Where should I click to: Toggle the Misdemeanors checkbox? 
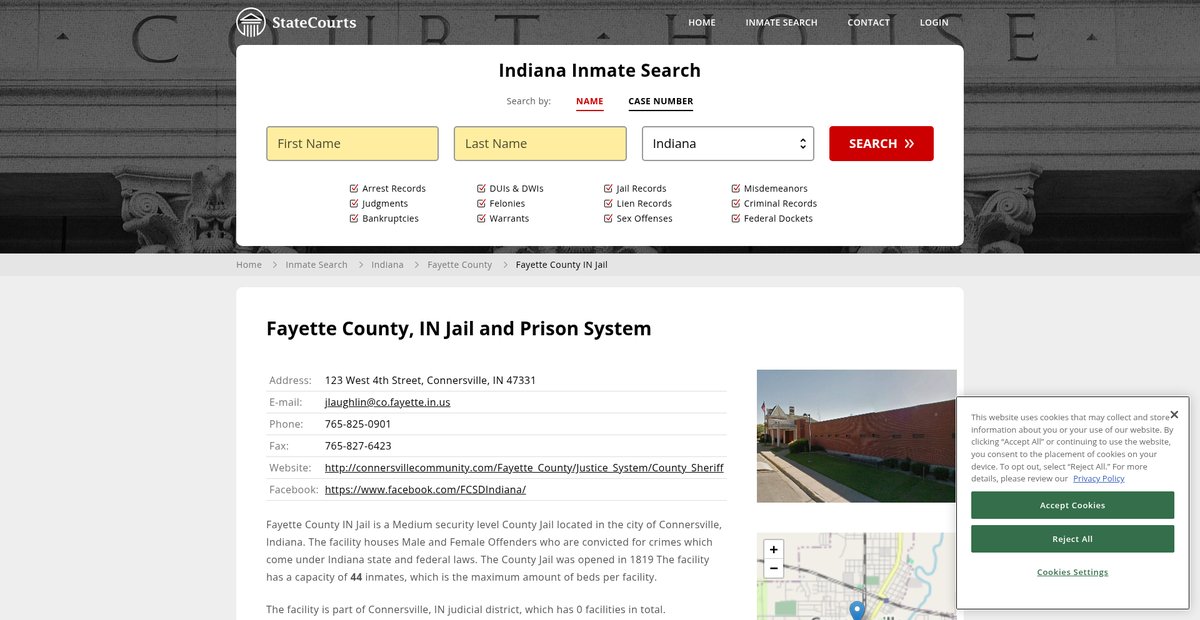(736, 188)
